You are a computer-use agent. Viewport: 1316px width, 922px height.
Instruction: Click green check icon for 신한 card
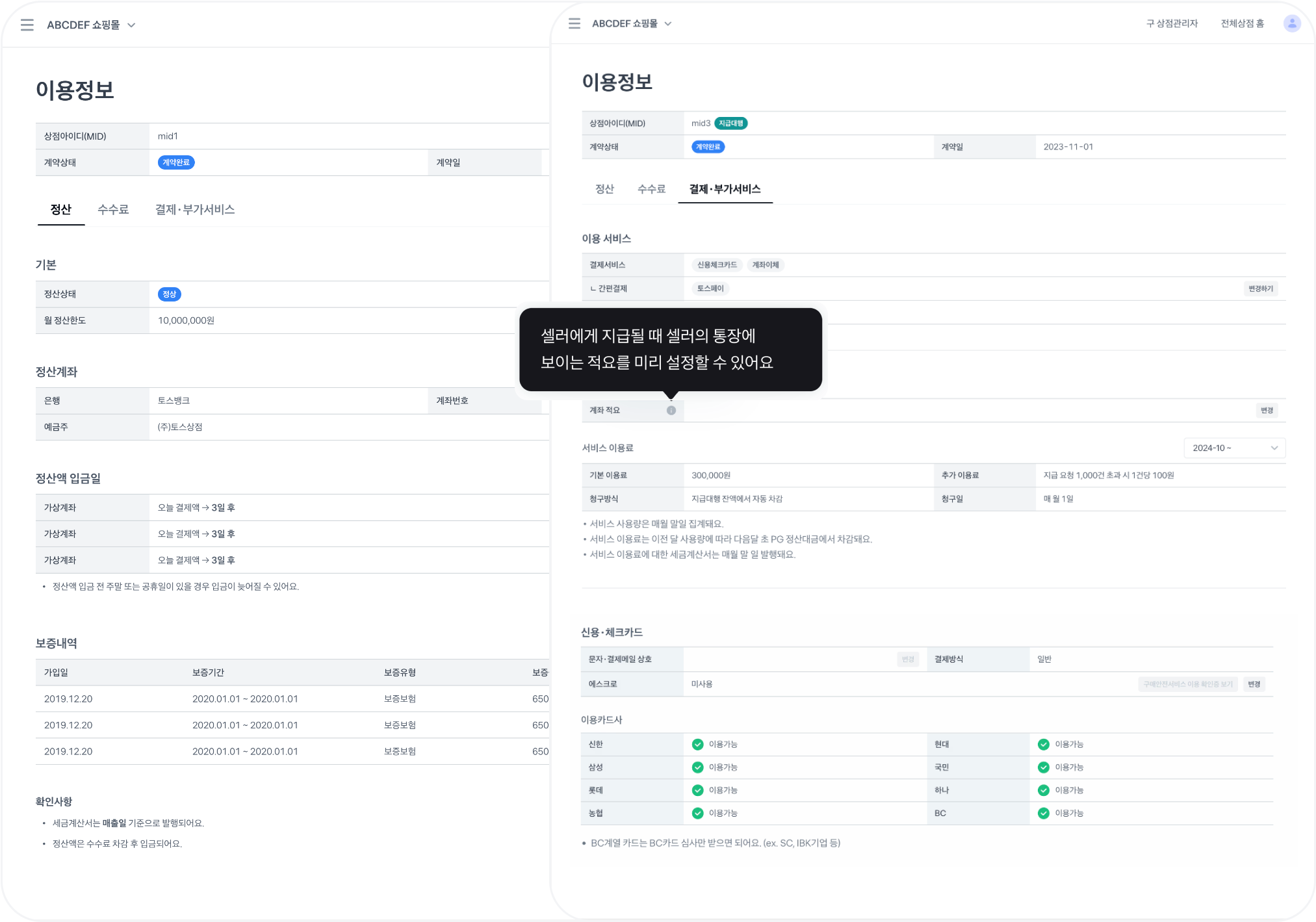coord(697,745)
